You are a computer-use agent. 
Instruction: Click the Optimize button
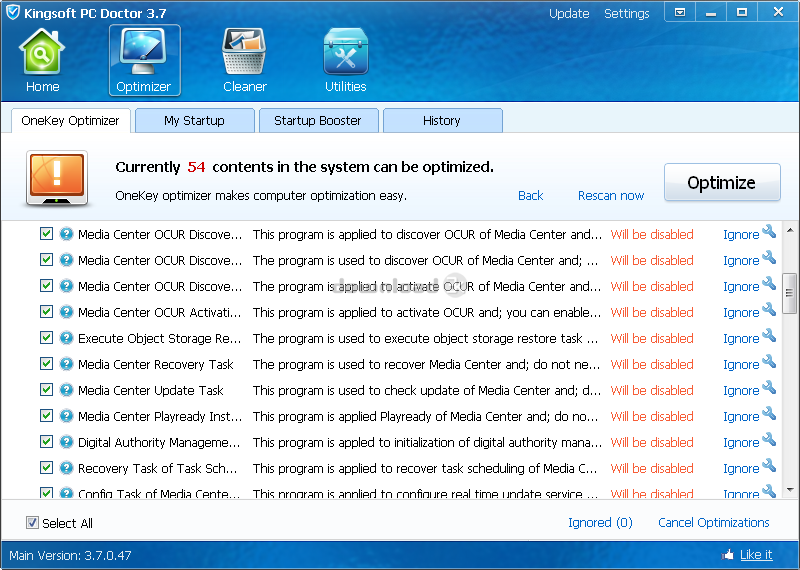722,182
